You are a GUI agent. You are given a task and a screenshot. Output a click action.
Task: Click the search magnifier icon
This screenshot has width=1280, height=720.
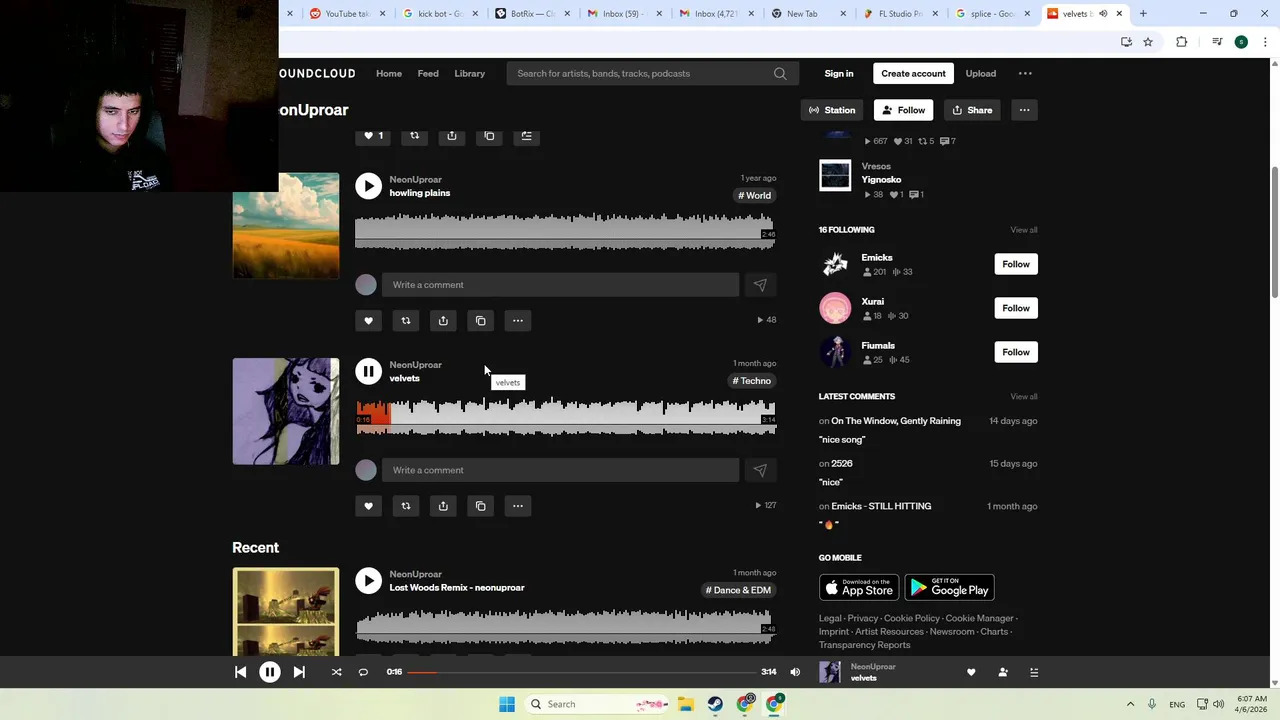[x=780, y=73]
